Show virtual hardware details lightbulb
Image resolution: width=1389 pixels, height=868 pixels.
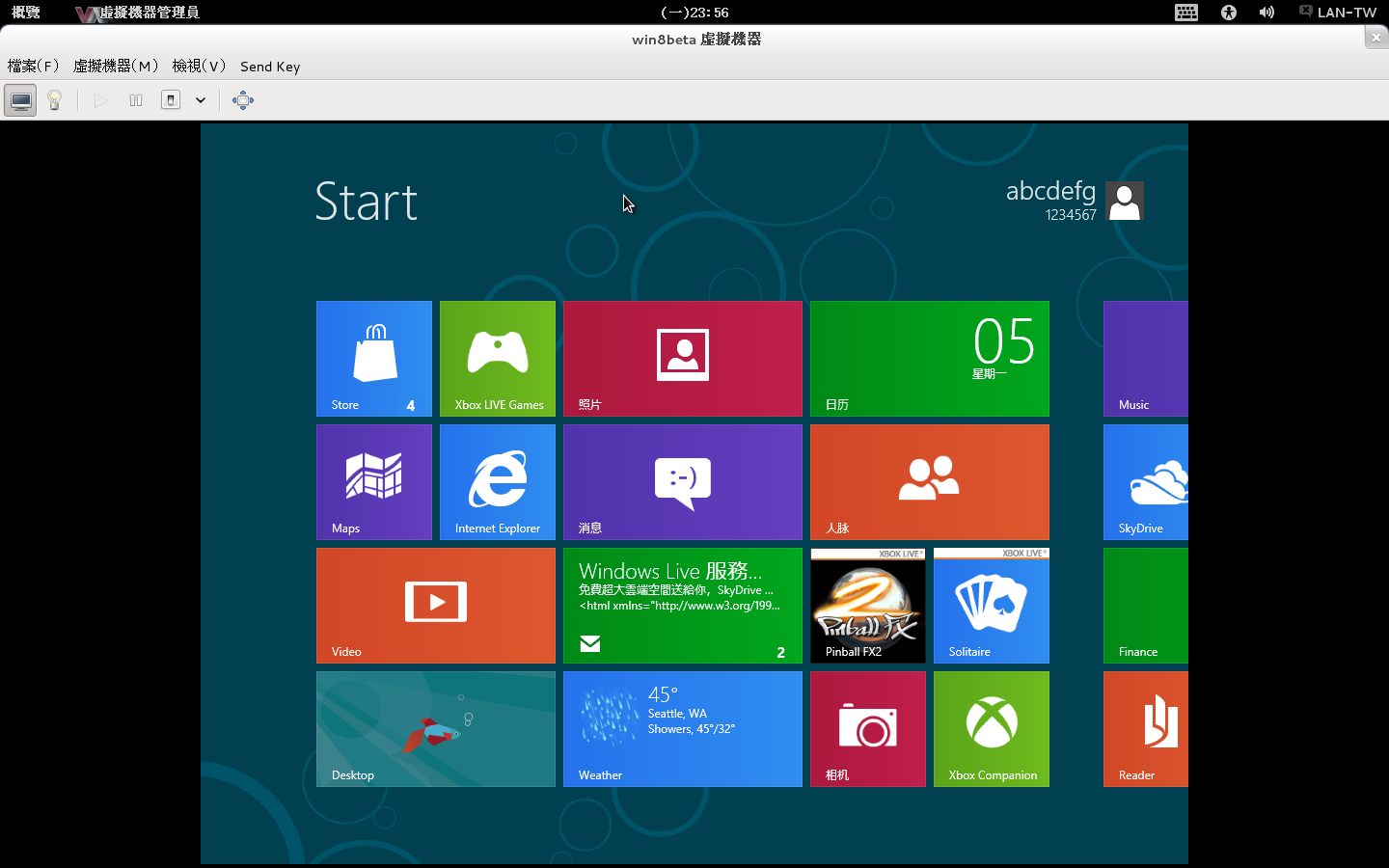[x=55, y=100]
